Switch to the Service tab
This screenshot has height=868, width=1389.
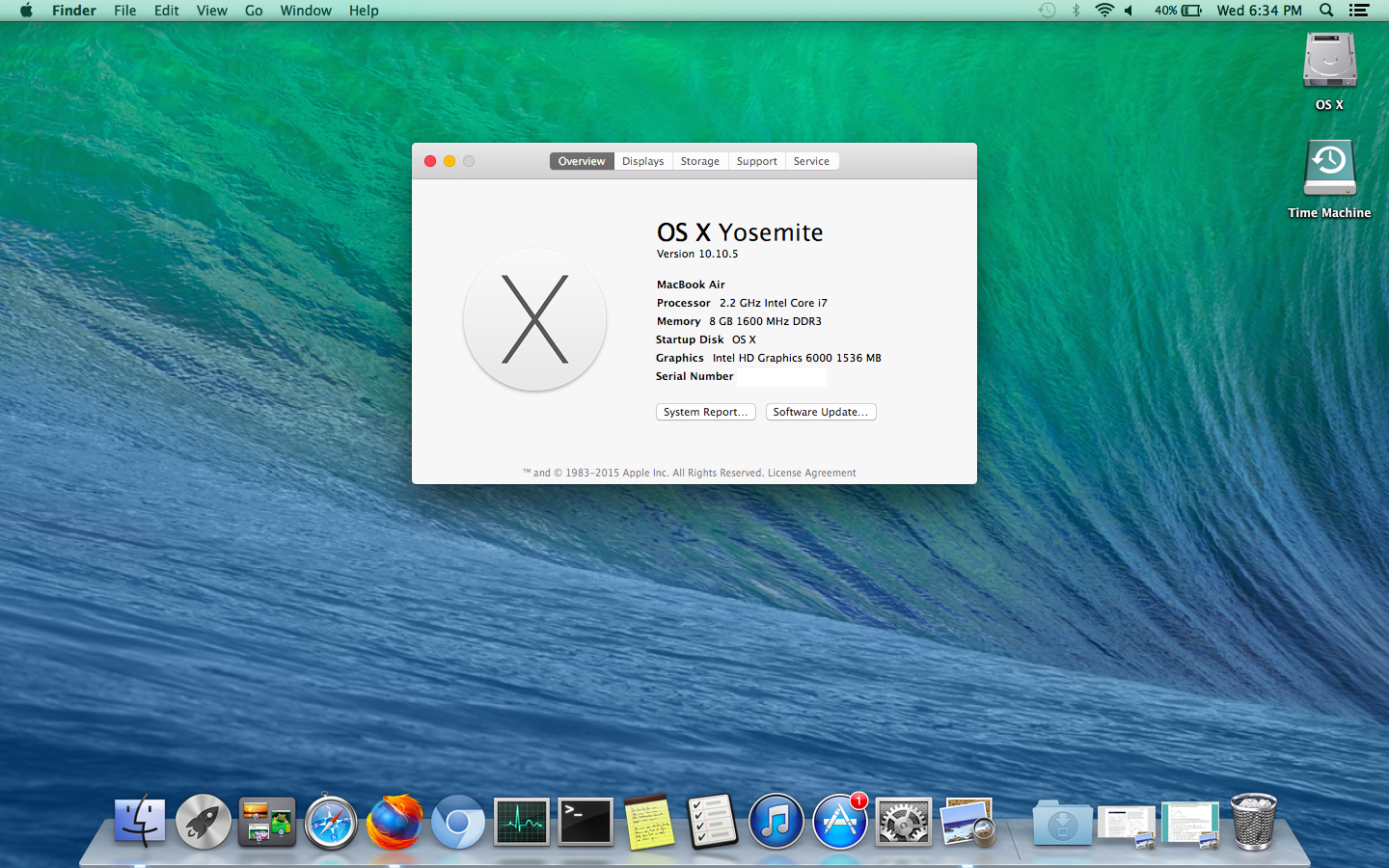[812, 161]
